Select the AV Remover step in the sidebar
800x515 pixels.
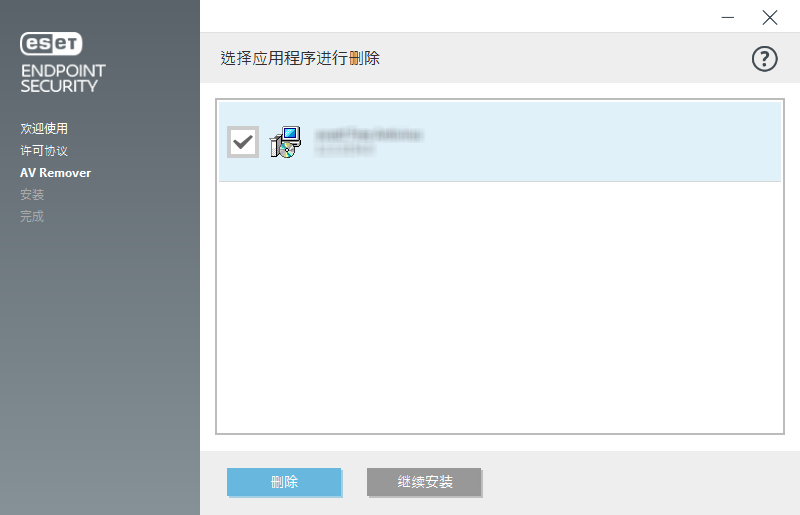tap(56, 173)
